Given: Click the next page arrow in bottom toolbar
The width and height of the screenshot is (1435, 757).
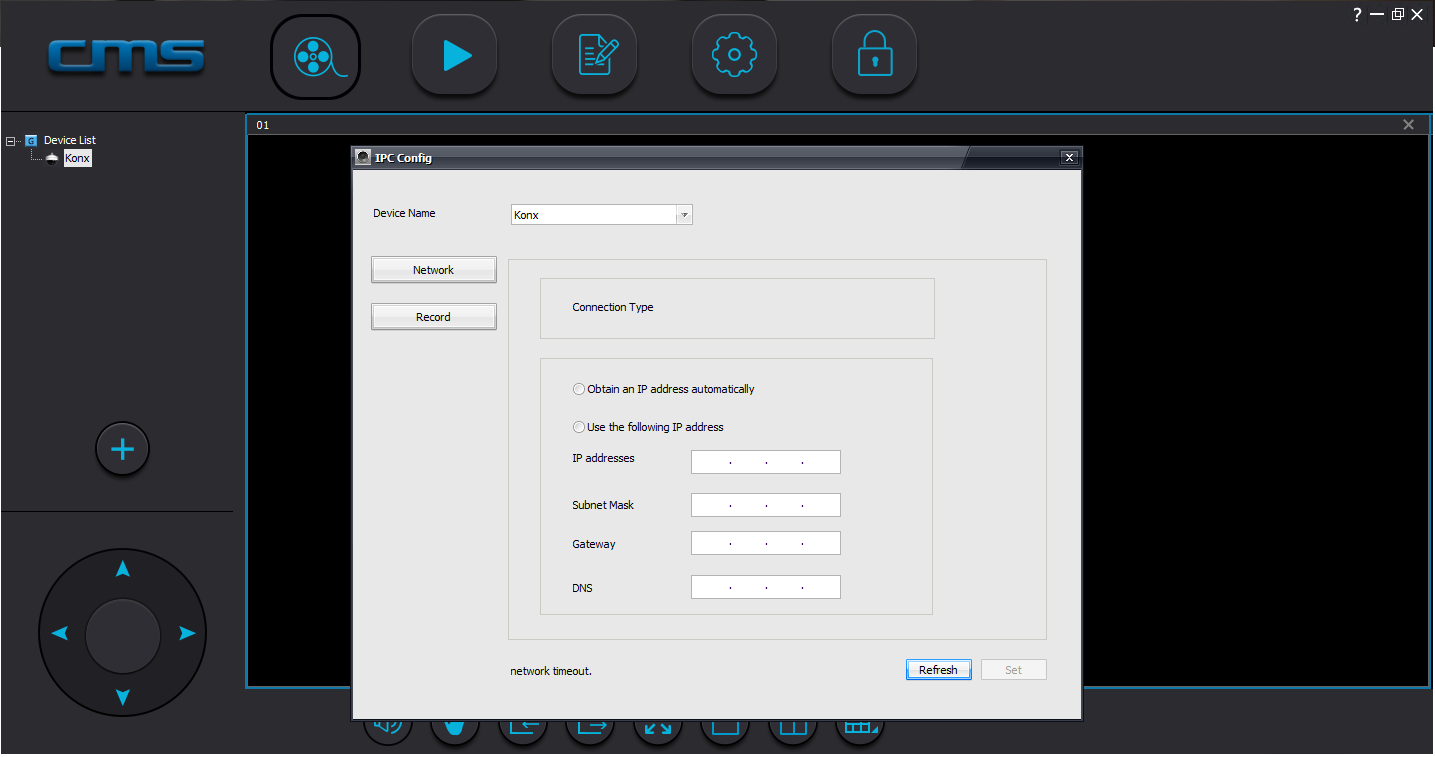Looking at the screenshot, I should coord(590,728).
